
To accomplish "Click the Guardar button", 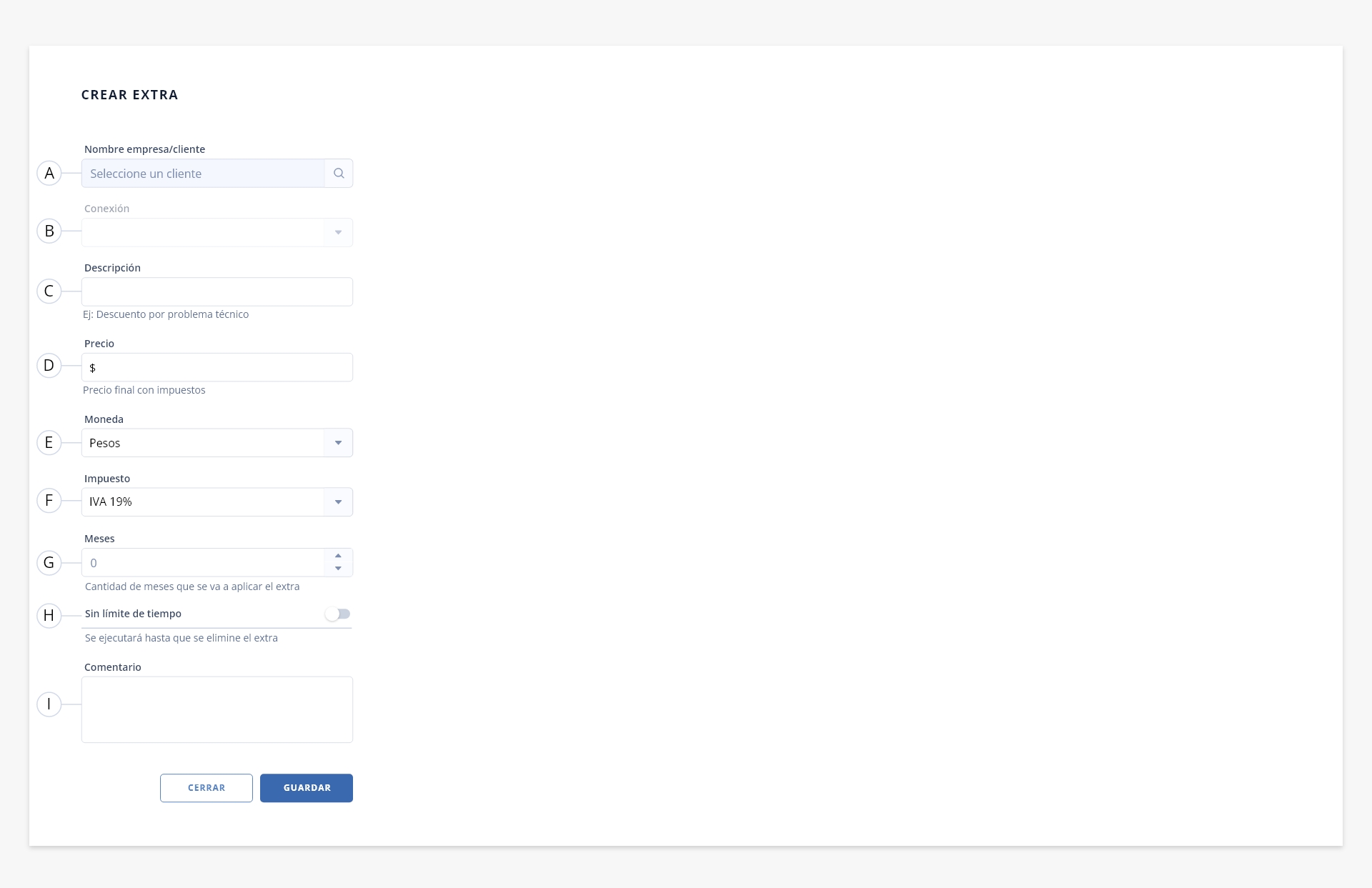I will (307, 788).
